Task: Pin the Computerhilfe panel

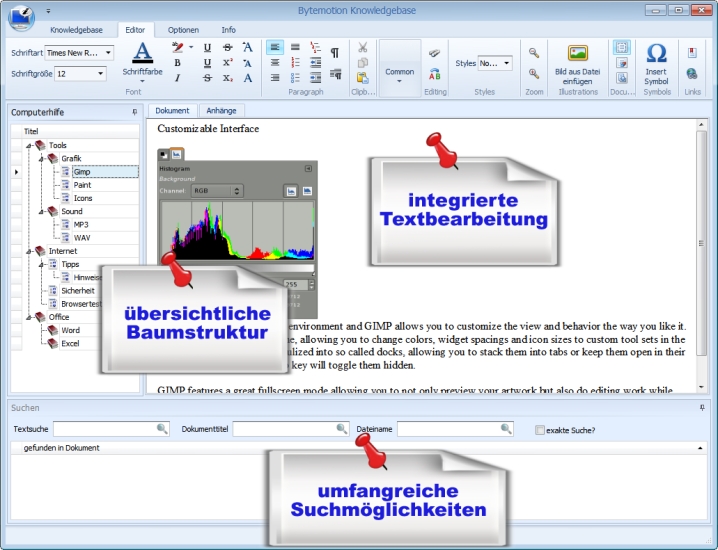Action: [135, 112]
